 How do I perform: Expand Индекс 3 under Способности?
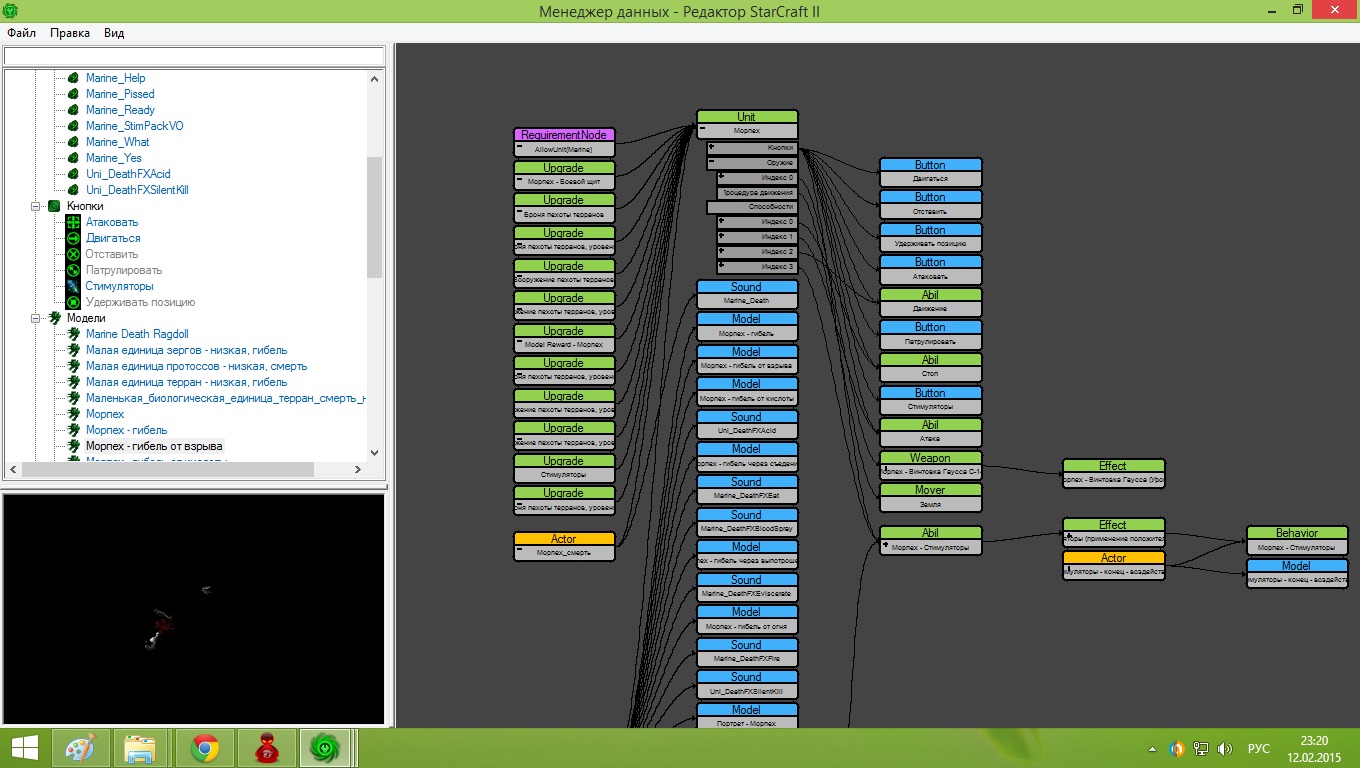(722, 266)
